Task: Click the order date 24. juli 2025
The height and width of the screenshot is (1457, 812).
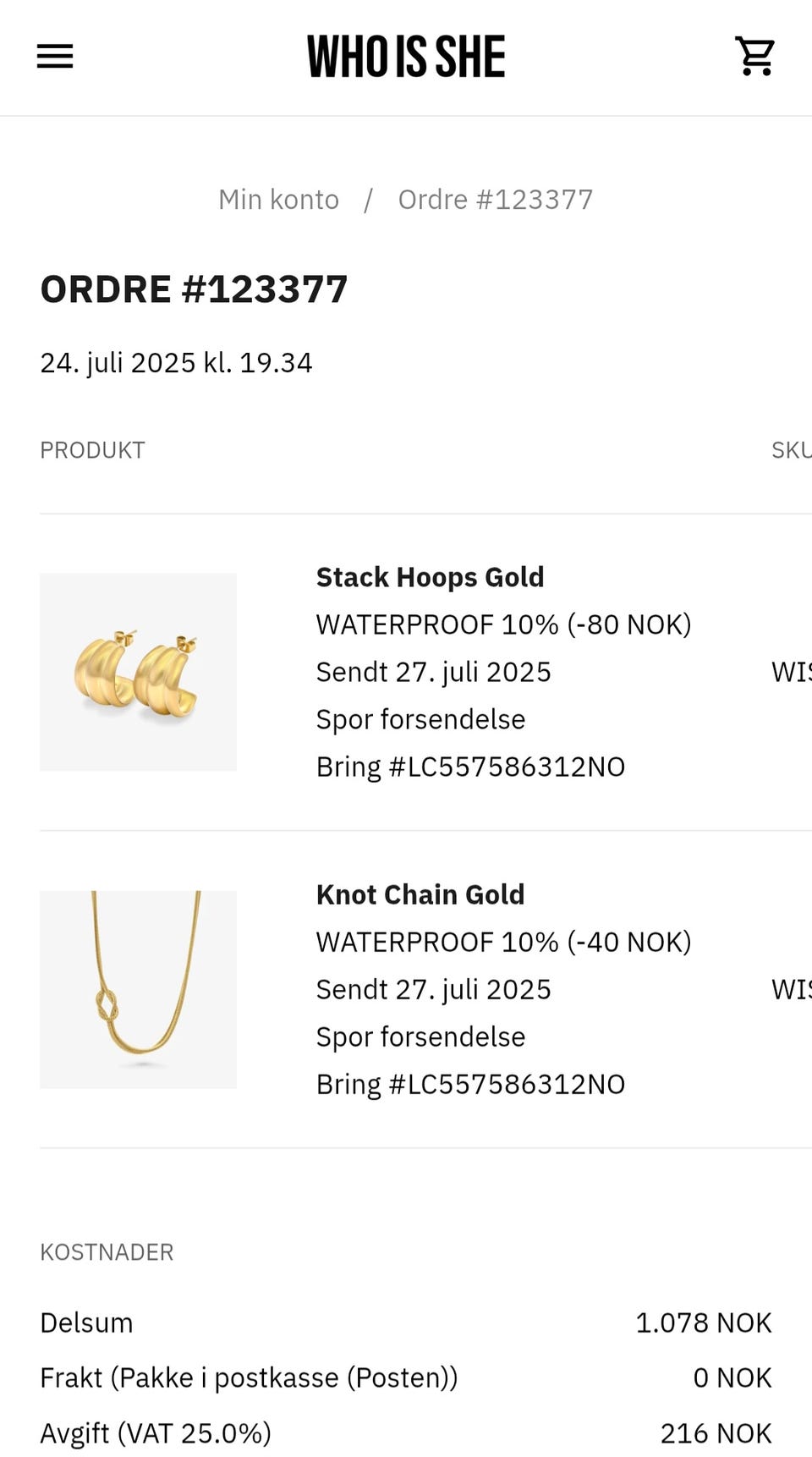Action: 176,363
